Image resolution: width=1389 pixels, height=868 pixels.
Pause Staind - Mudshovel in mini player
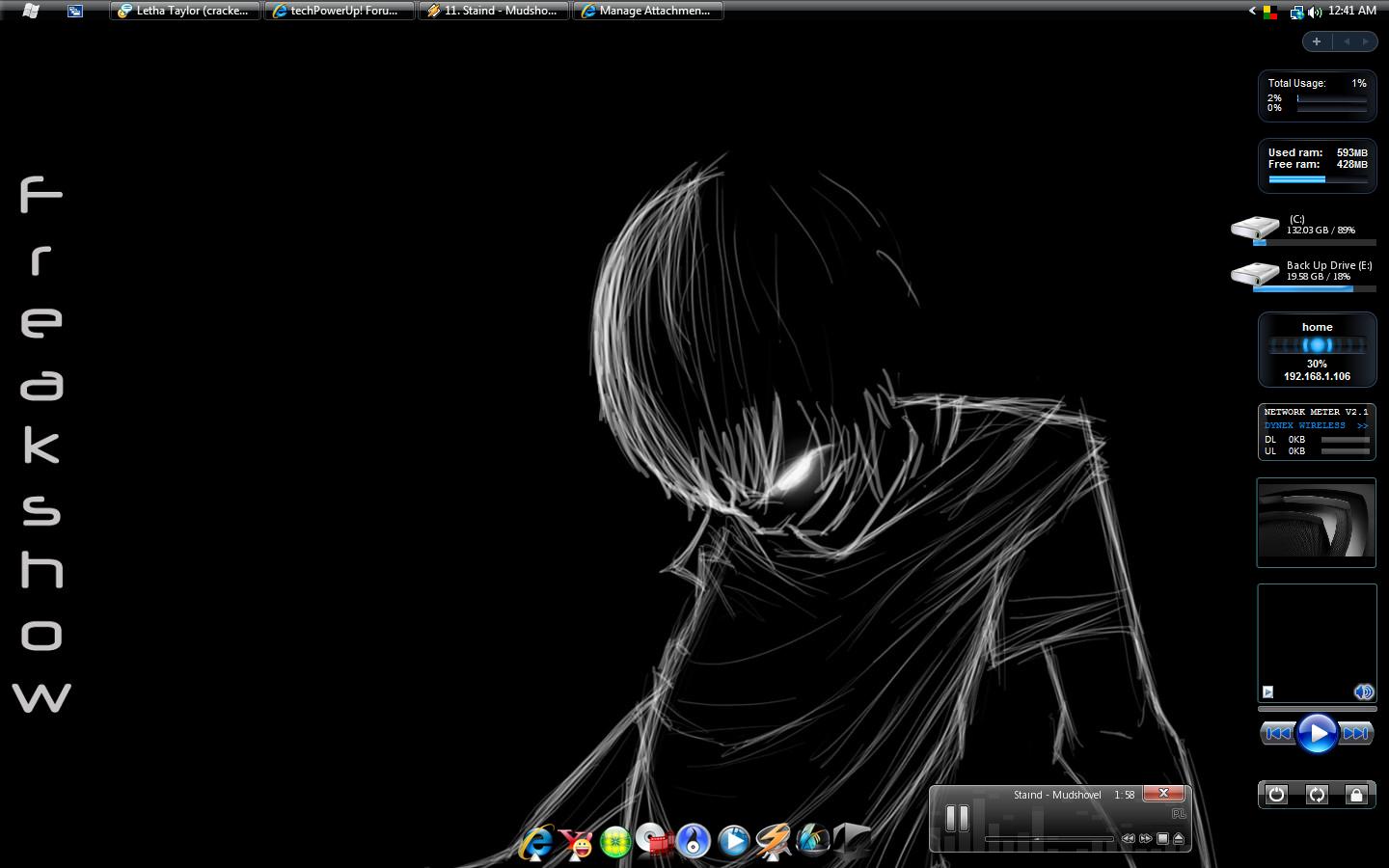957,819
